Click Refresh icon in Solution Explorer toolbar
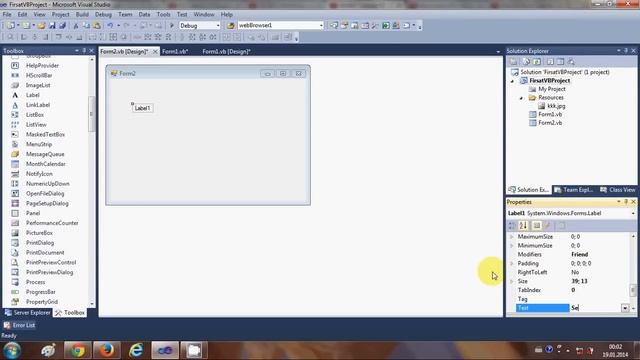This screenshot has width=640, height=360. click(537, 62)
